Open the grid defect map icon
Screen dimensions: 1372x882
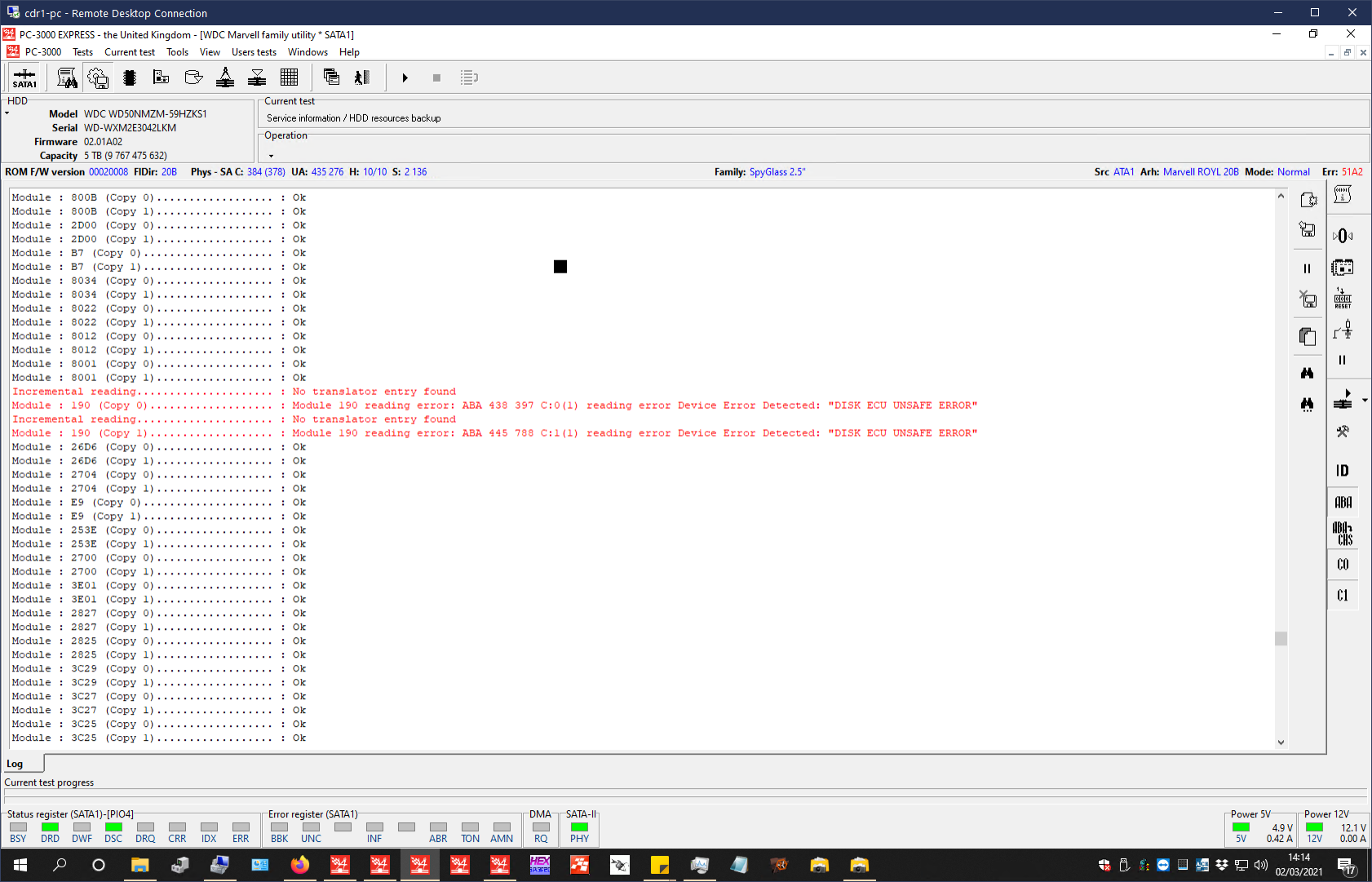[x=289, y=78]
